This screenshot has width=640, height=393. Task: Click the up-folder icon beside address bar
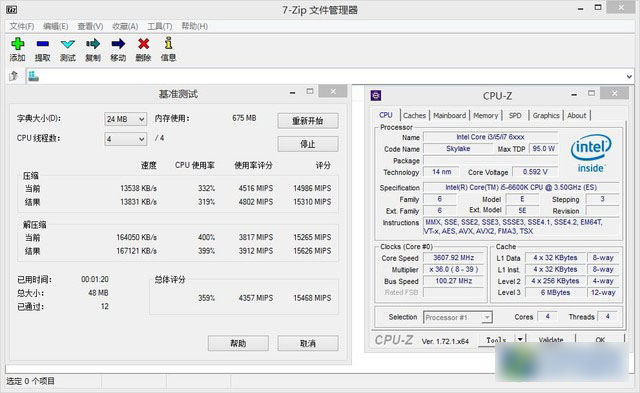point(13,76)
